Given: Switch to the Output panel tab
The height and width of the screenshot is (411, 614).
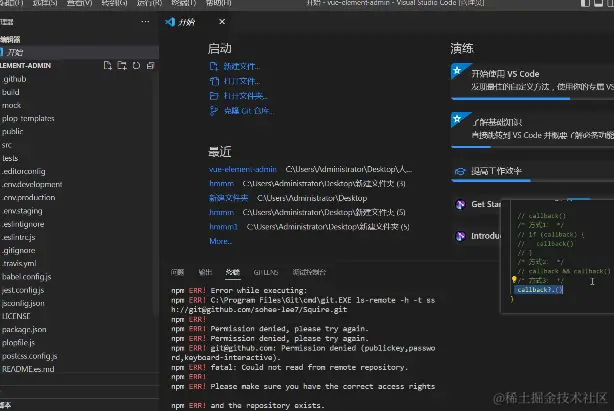Looking at the screenshot, I should (x=205, y=272).
